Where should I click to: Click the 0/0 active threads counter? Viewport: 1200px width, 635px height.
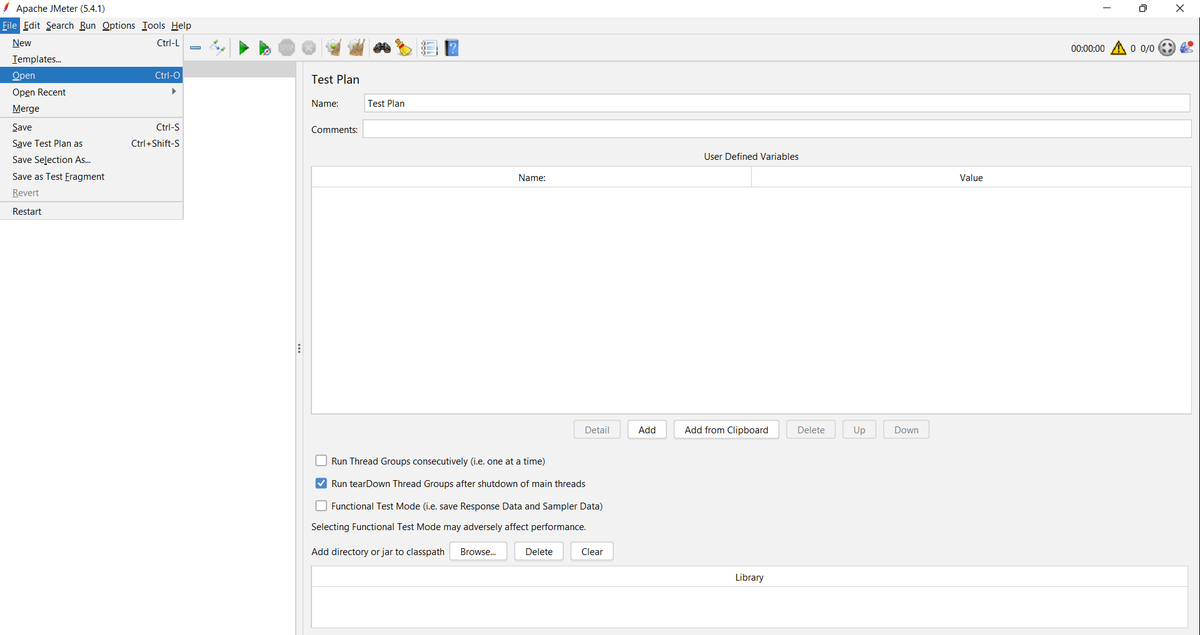click(1147, 48)
